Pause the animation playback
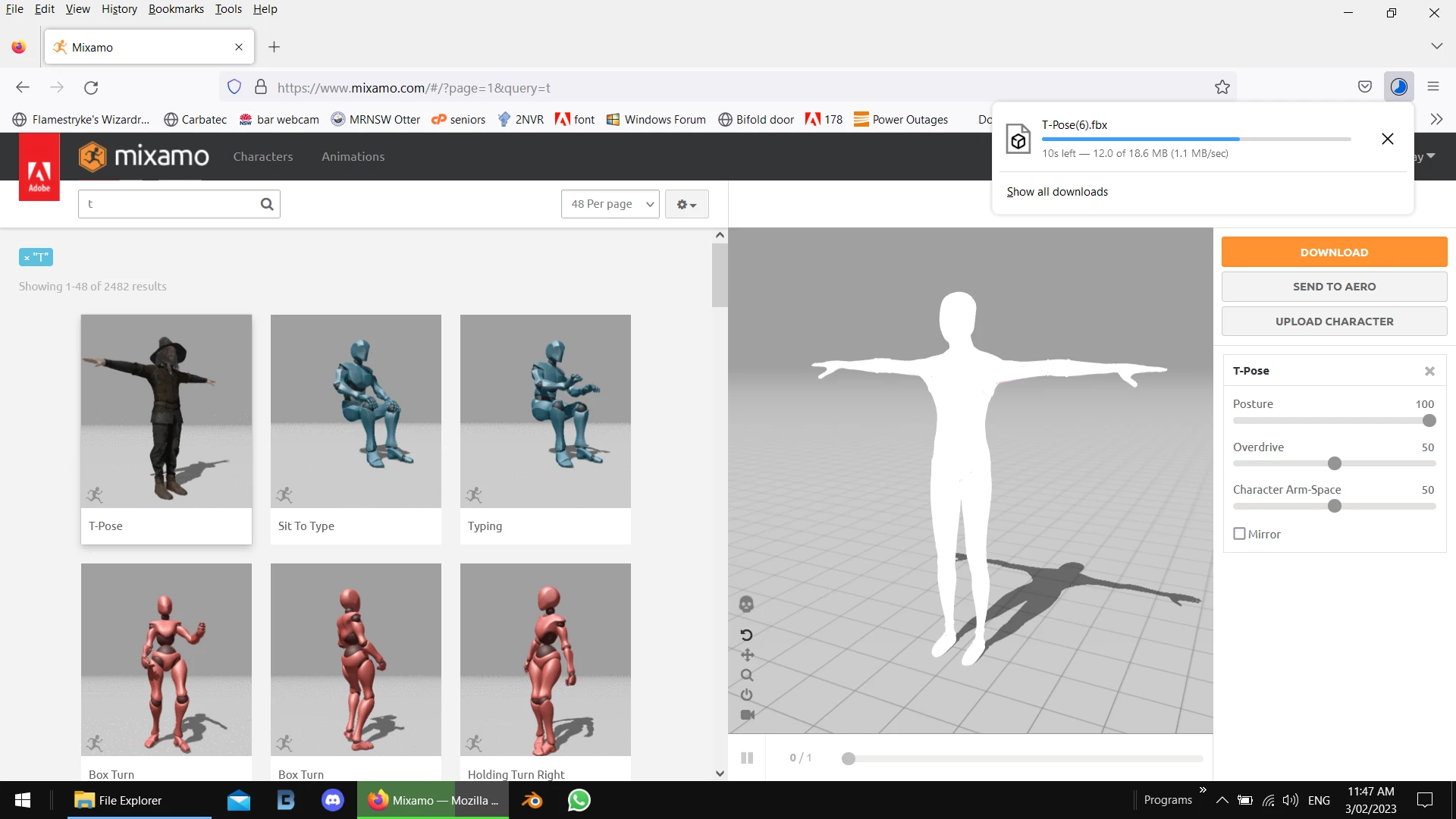Viewport: 1456px width, 819px height. click(747, 758)
